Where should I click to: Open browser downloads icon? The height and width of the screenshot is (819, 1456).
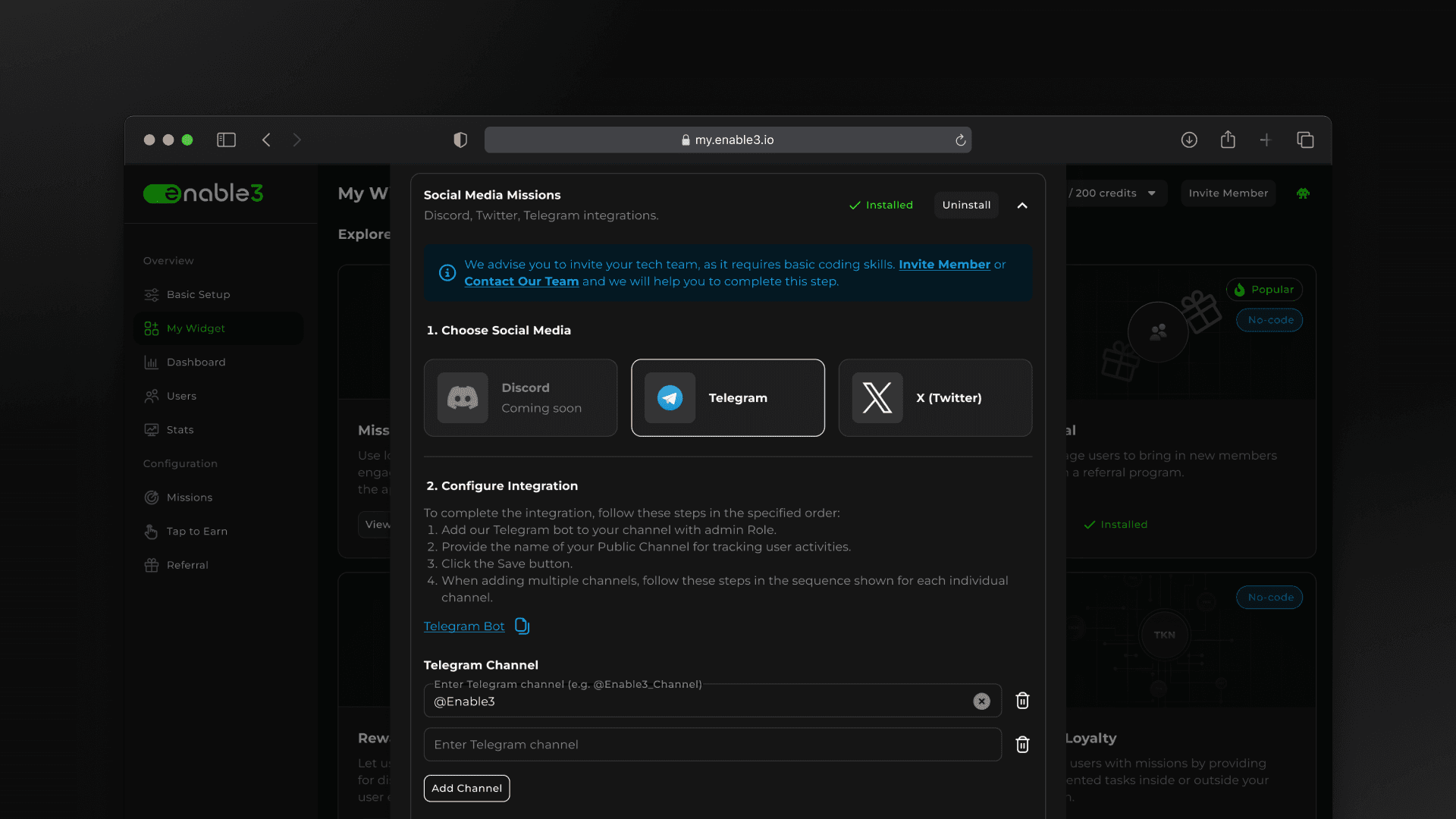point(1189,140)
